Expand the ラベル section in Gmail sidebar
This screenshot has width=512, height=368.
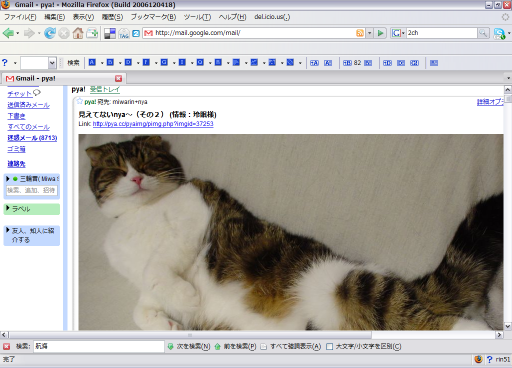click(32, 209)
